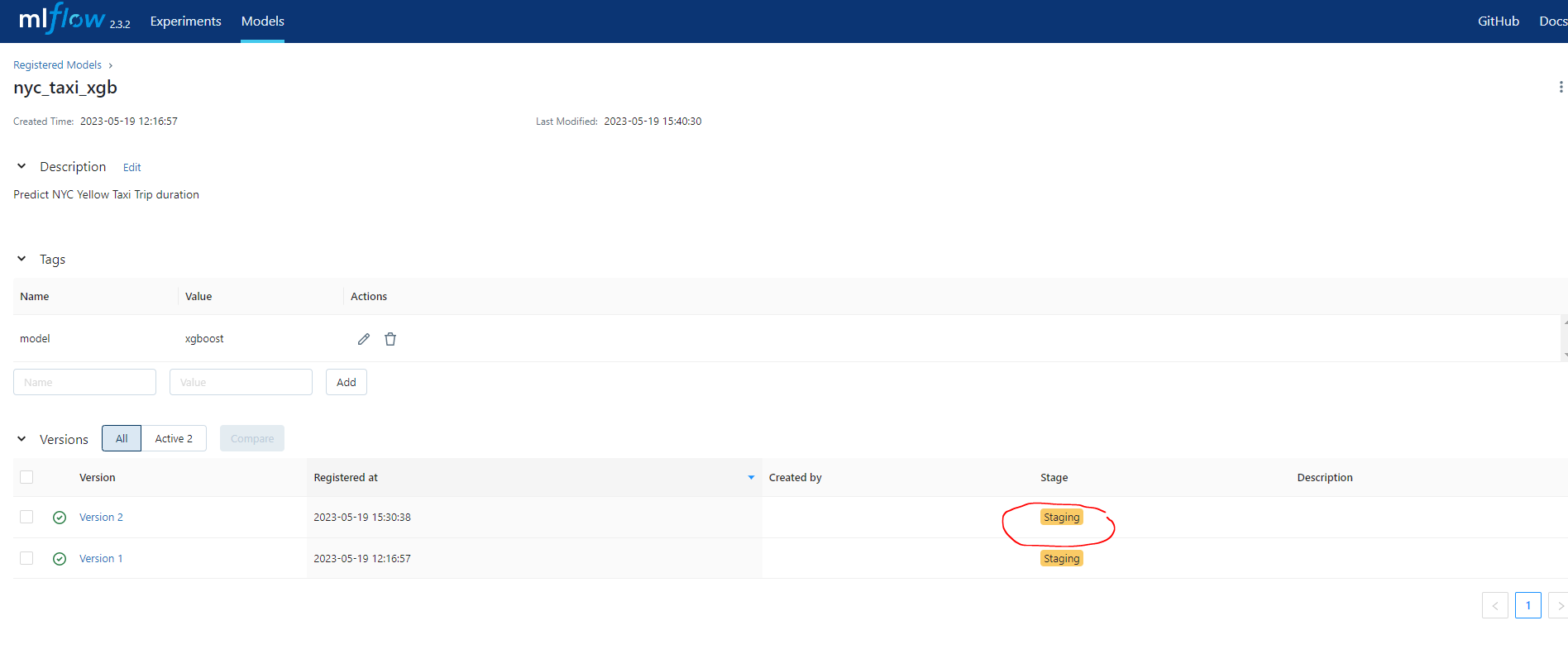This screenshot has height=654, width=1568.
Task: Click the Created by column header
Action: pos(796,478)
